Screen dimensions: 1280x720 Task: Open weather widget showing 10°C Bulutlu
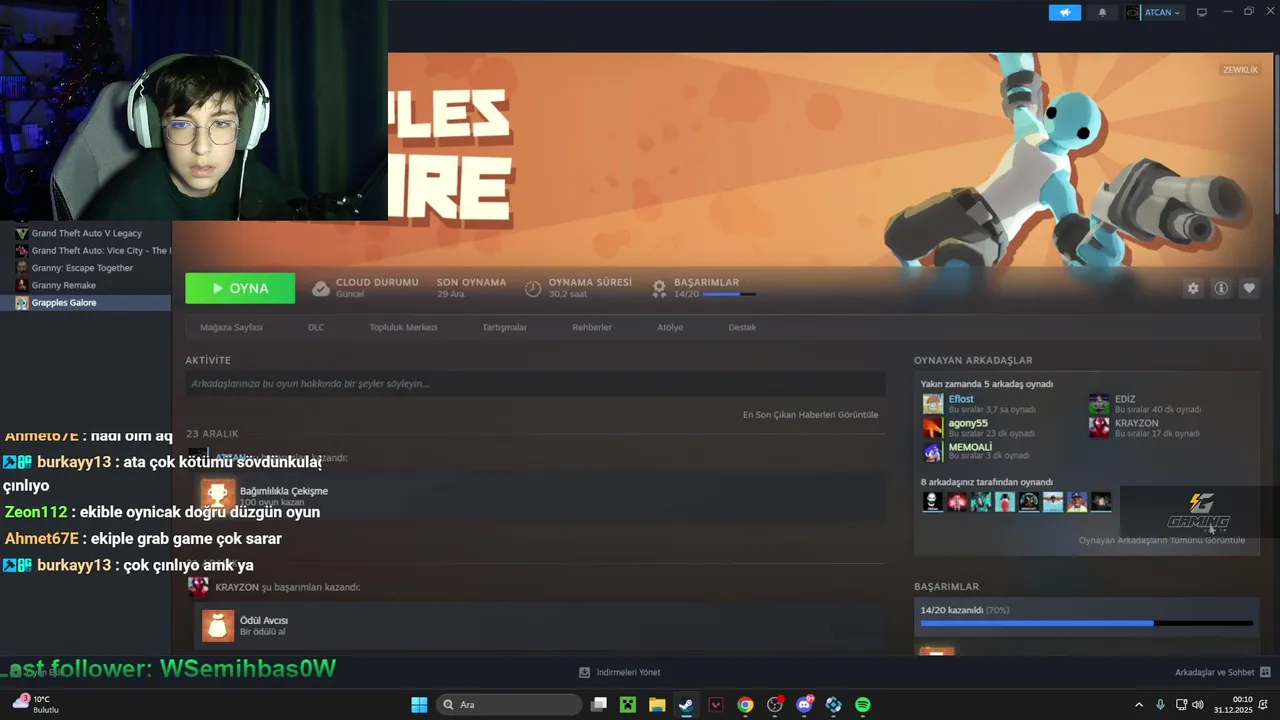(35, 704)
